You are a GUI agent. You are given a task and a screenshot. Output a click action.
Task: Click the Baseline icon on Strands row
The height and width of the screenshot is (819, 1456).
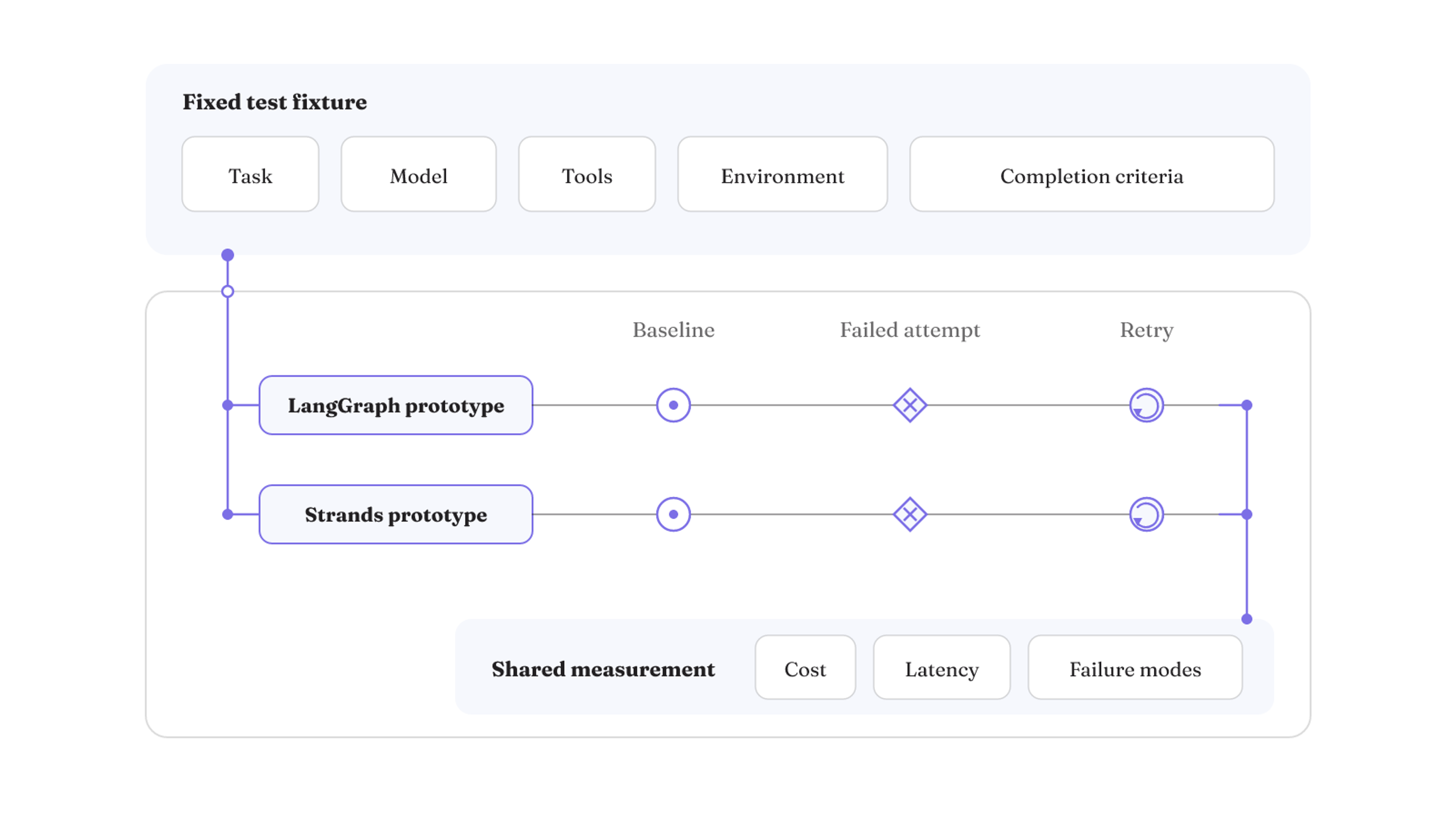pyautogui.click(x=673, y=515)
